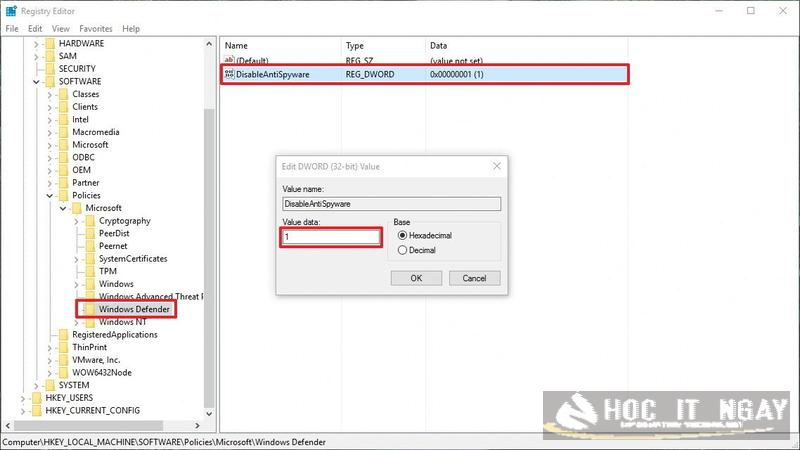800x450 pixels.
Task: Cancel the Edit DWORD dialog
Action: pos(474,278)
